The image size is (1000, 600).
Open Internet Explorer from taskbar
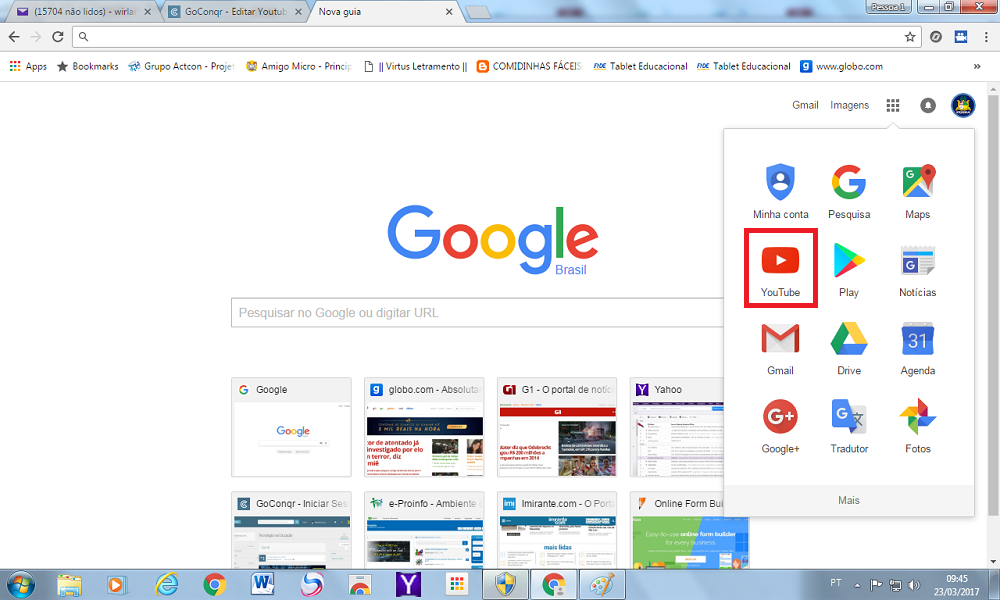(x=167, y=585)
